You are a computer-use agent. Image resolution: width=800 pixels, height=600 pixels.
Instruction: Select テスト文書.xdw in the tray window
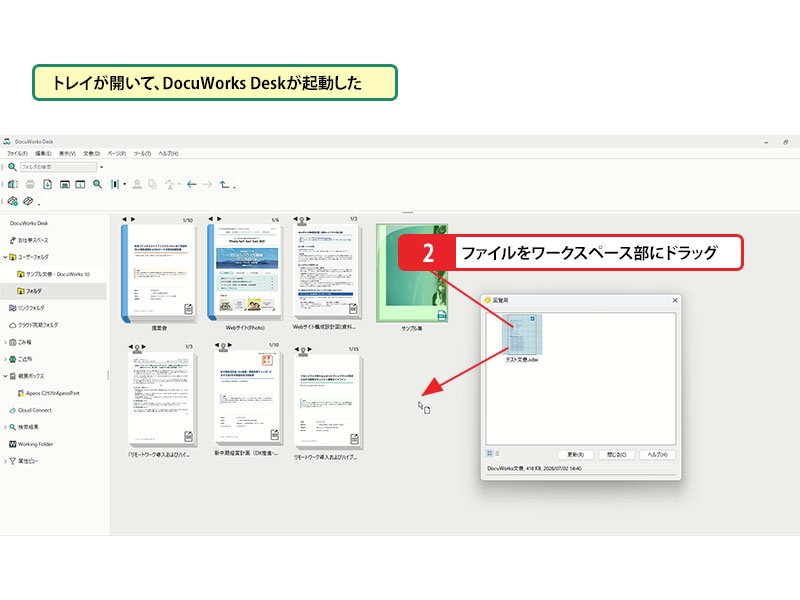pyautogui.click(x=521, y=339)
